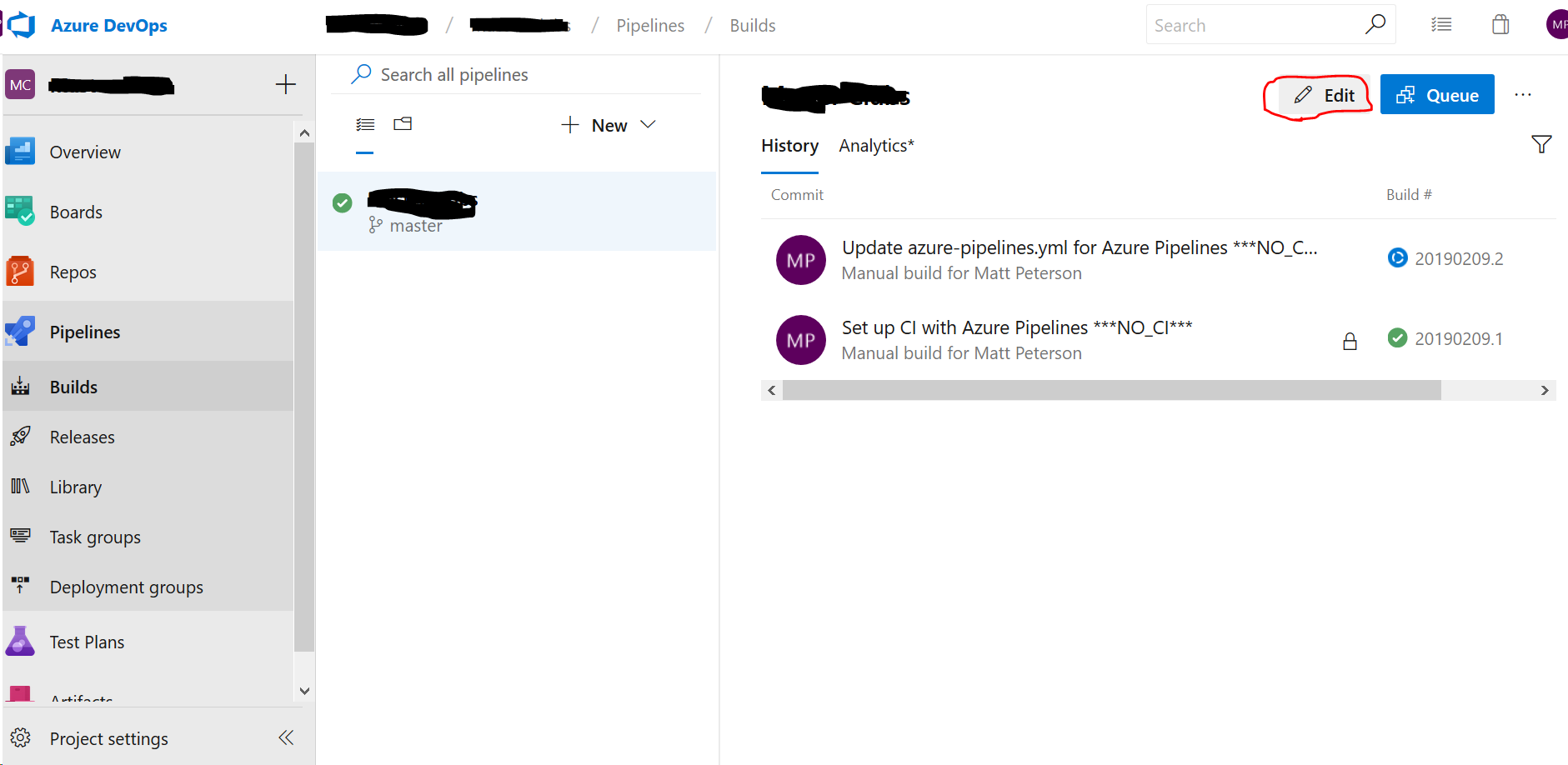Open the Overview section icon

20,152
